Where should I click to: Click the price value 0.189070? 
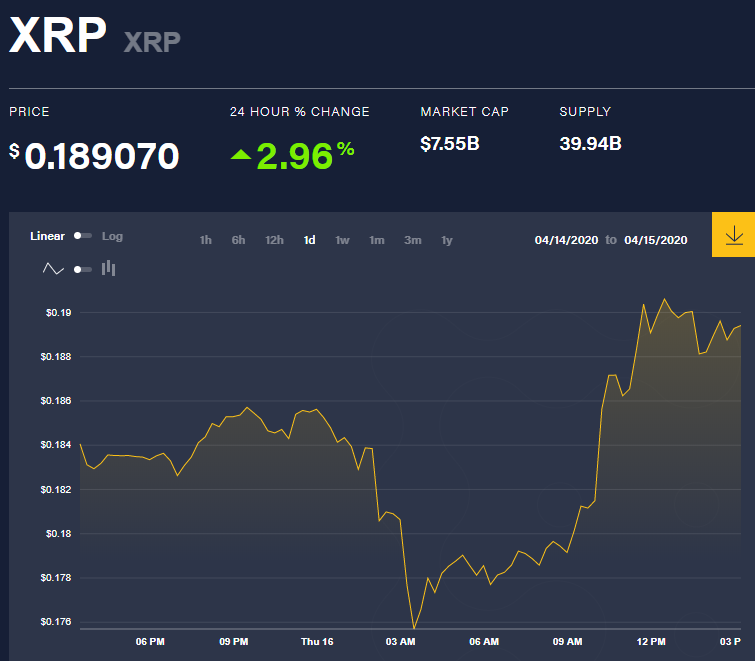click(102, 156)
